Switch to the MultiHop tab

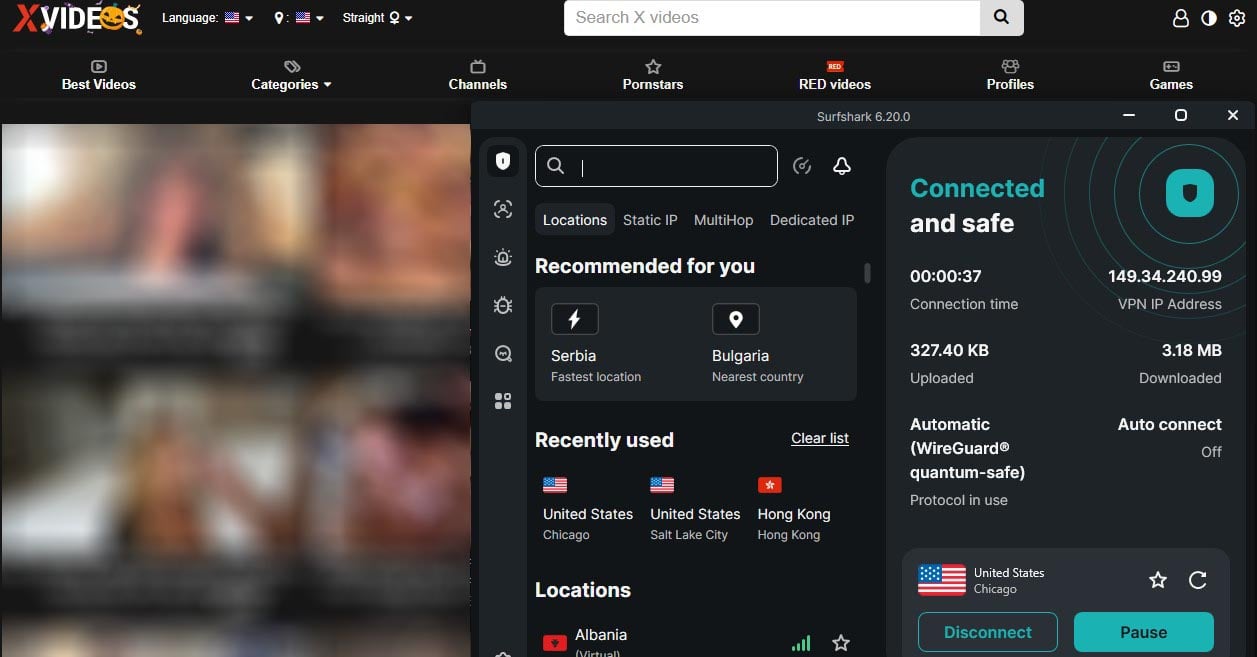[x=724, y=220]
